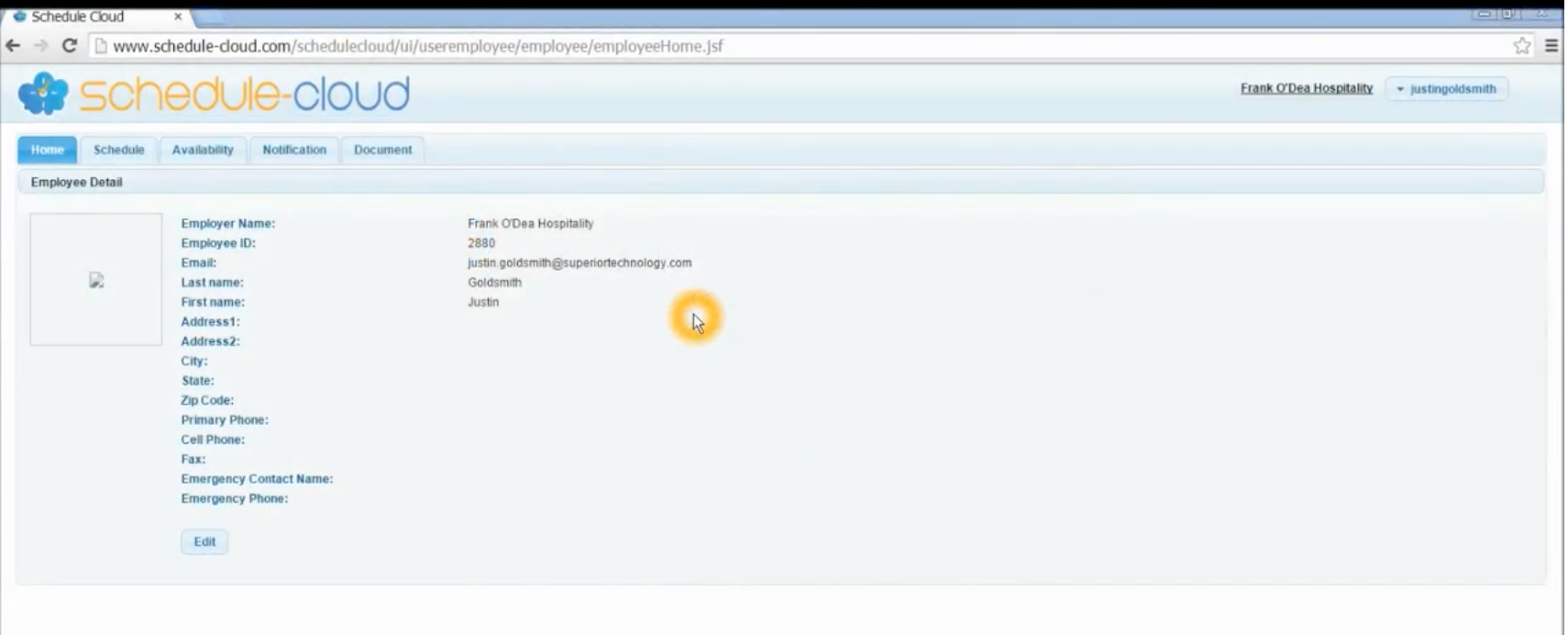Click the browser forward arrow
The width and height of the screenshot is (1568, 635).
(41, 46)
